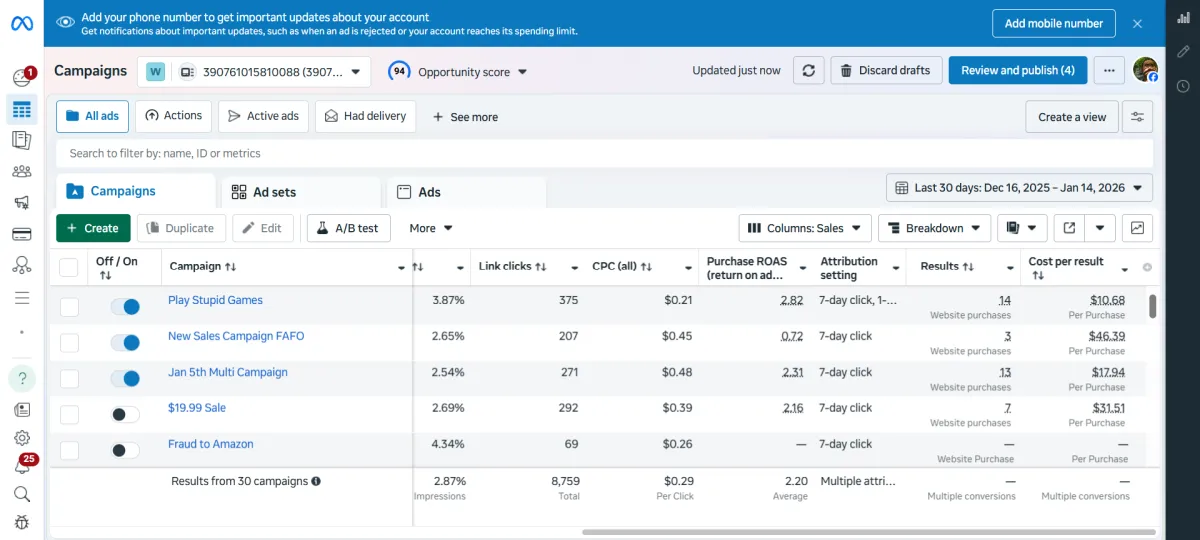
Task: Click the refresh data icon button
Action: click(x=809, y=71)
